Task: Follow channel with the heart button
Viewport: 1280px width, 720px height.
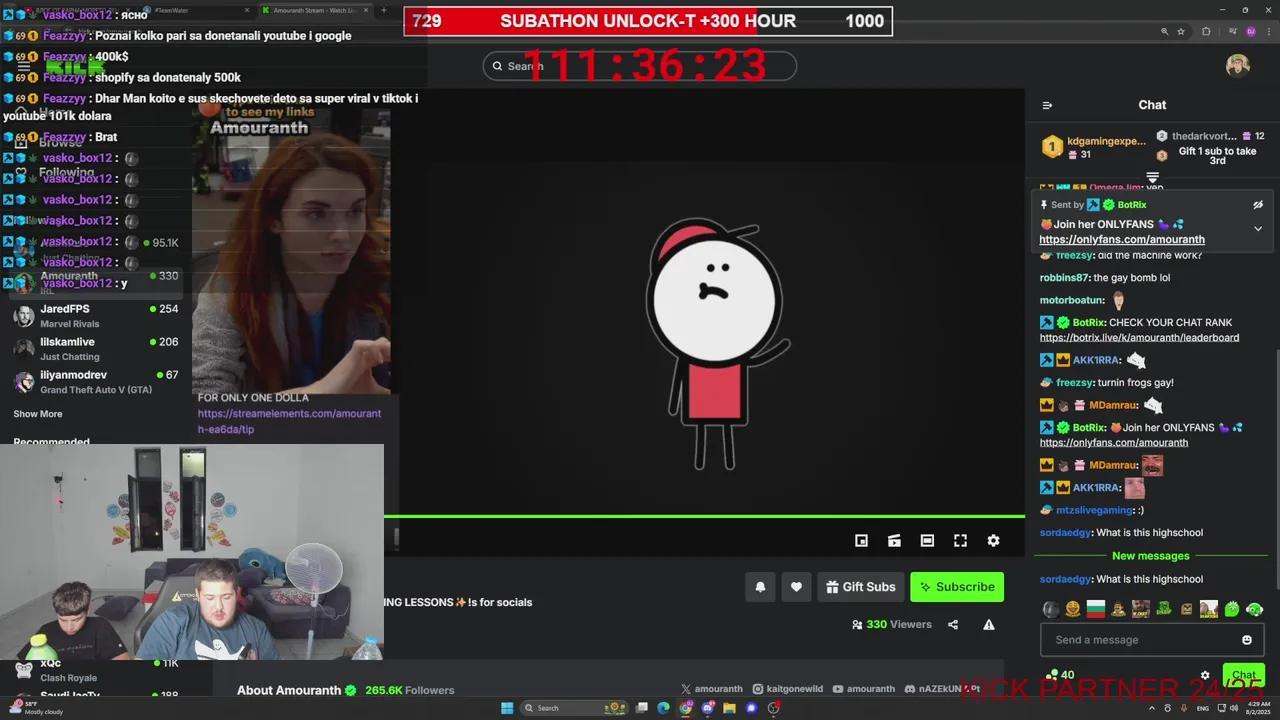Action: pos(796,587)
